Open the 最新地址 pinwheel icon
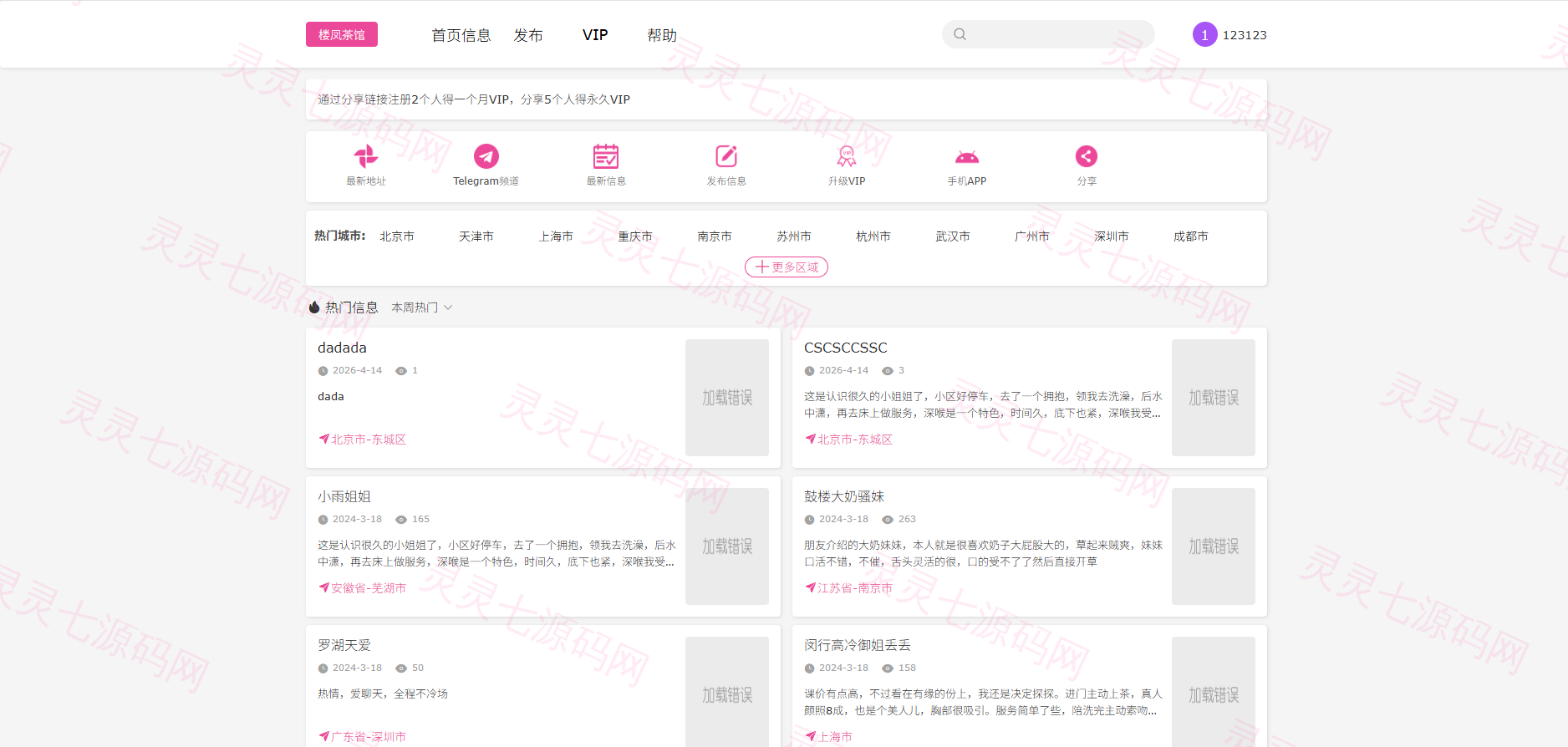The height and width of the screenshot is (747, 1568). click(366, 156)
